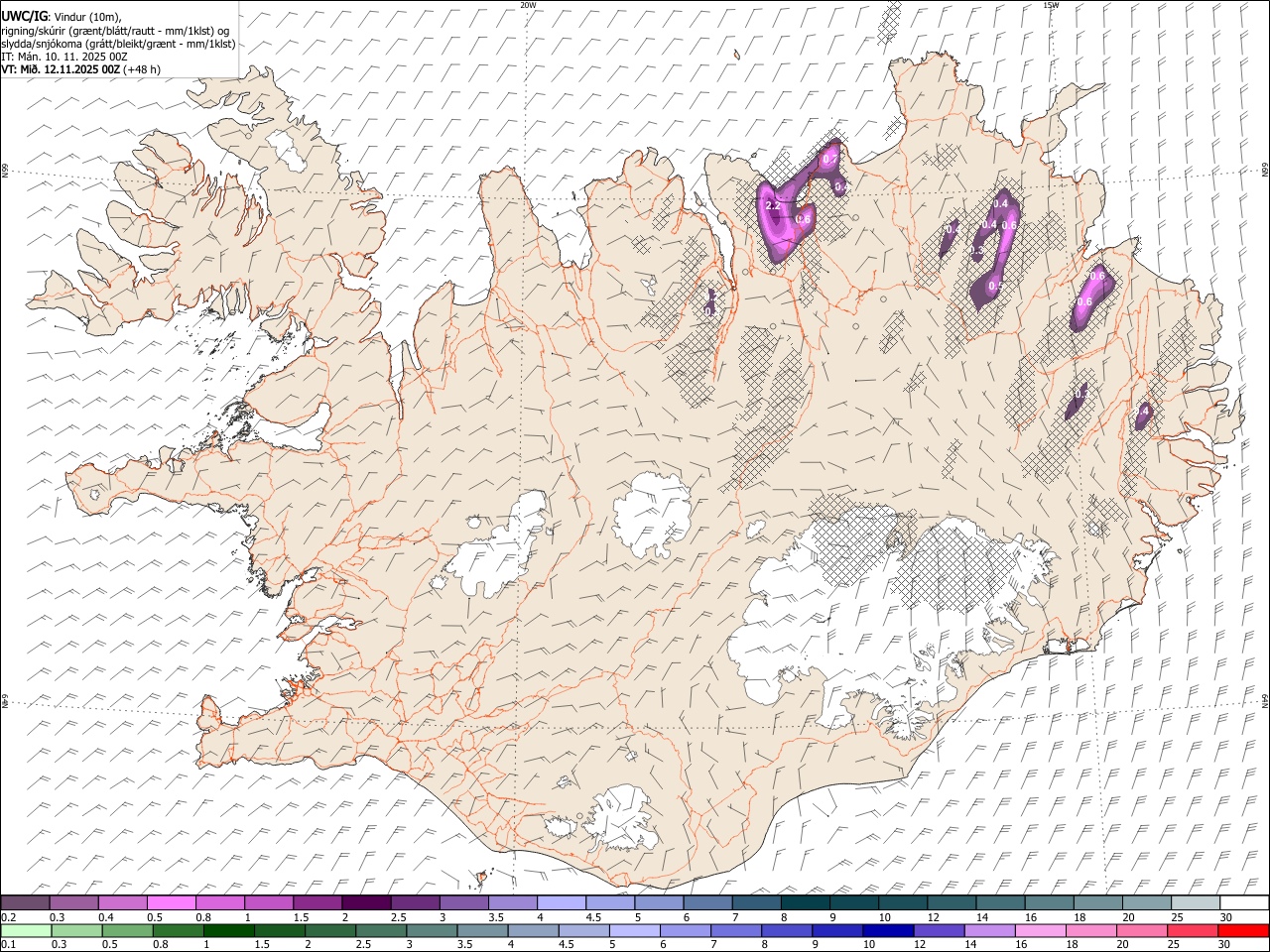Click the '4.5' label of the upper legend row
This screenshot has height=952, width=1270.
(x=593, y=917)
